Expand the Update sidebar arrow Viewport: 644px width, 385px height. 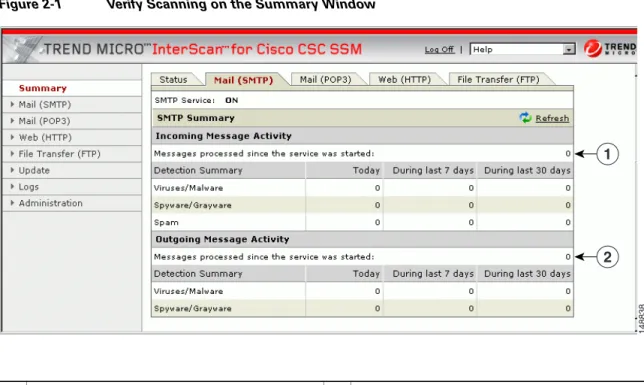point(12,170)
